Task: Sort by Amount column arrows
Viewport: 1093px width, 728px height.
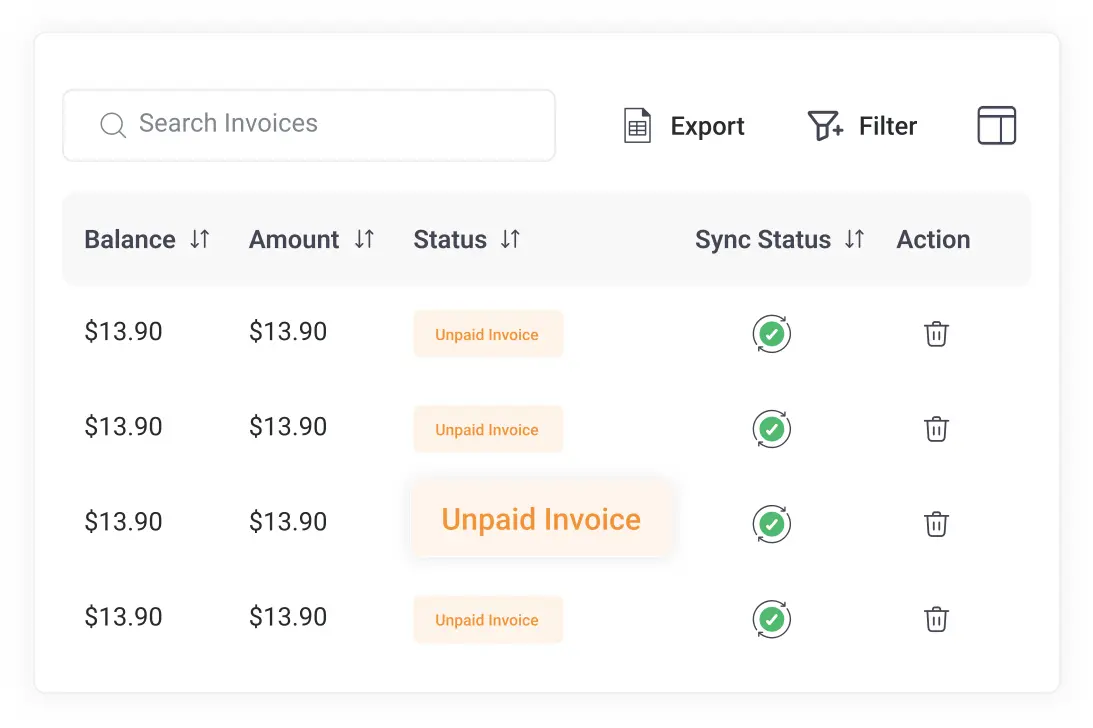Action: [365, 240]
